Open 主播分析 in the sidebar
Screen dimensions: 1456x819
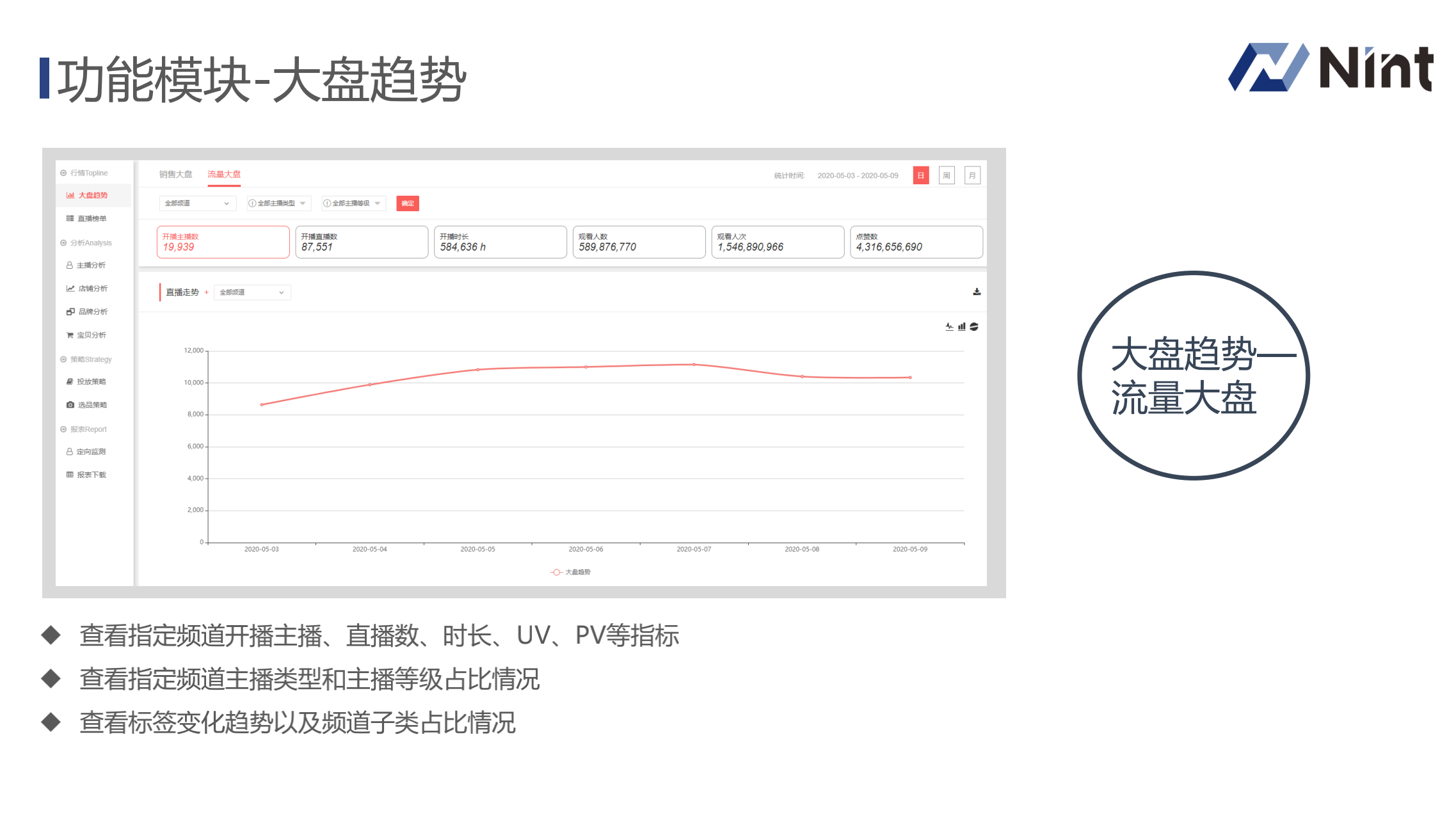[90, 266]
